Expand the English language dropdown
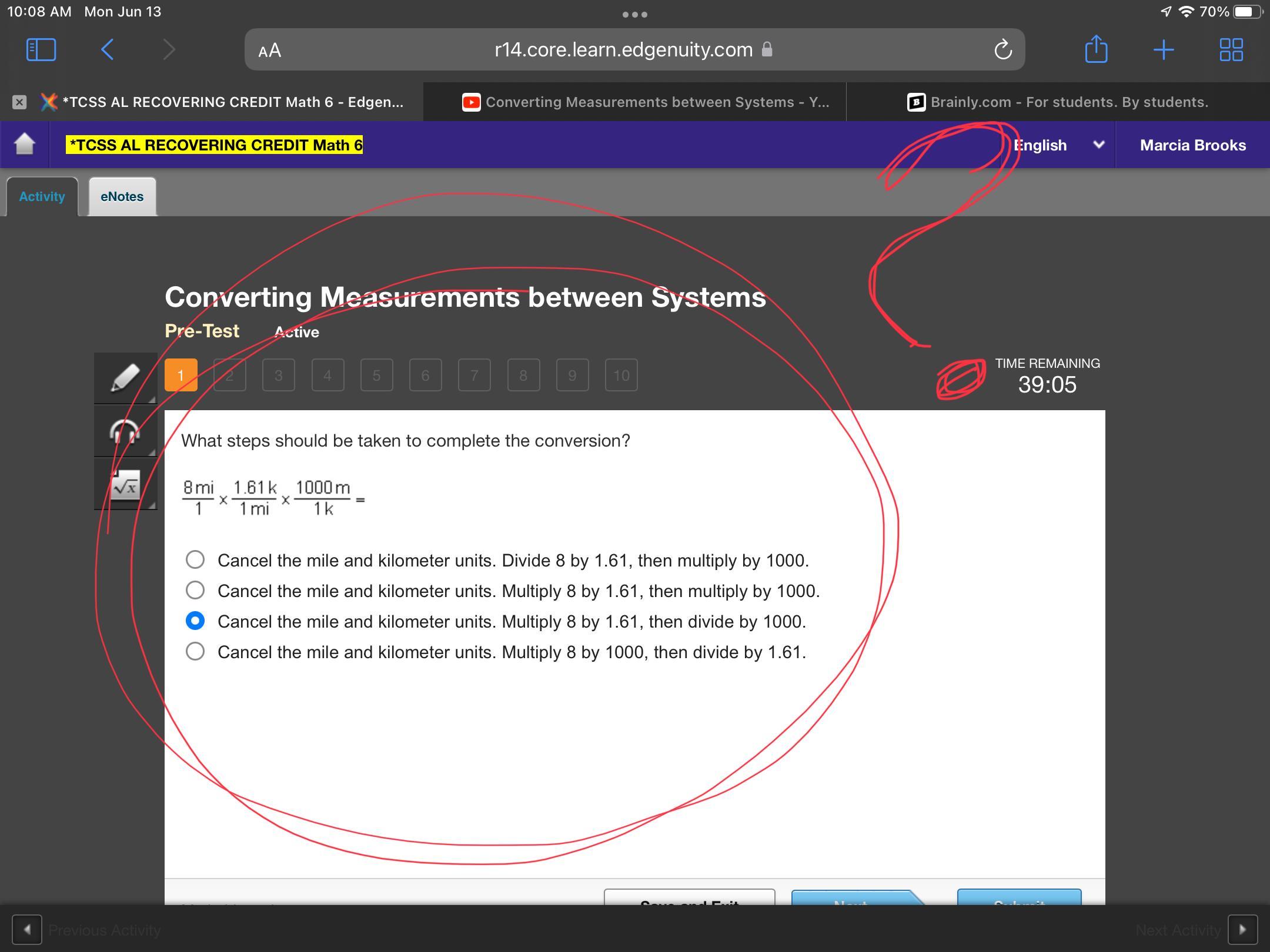The image size is (1270, 952). point(1058,145)
